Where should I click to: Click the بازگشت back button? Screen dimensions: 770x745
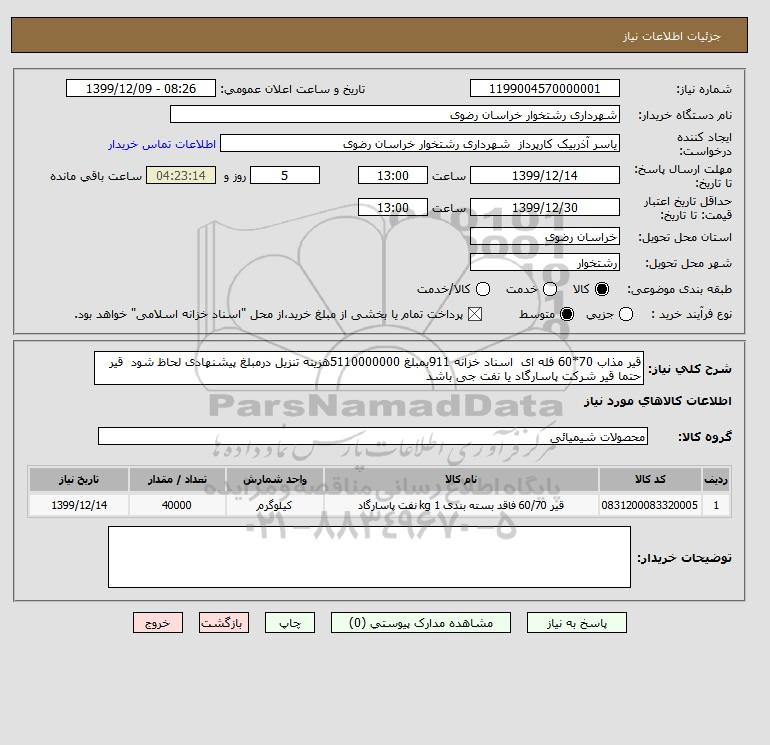pyautogui.click(x=224, y=623)
